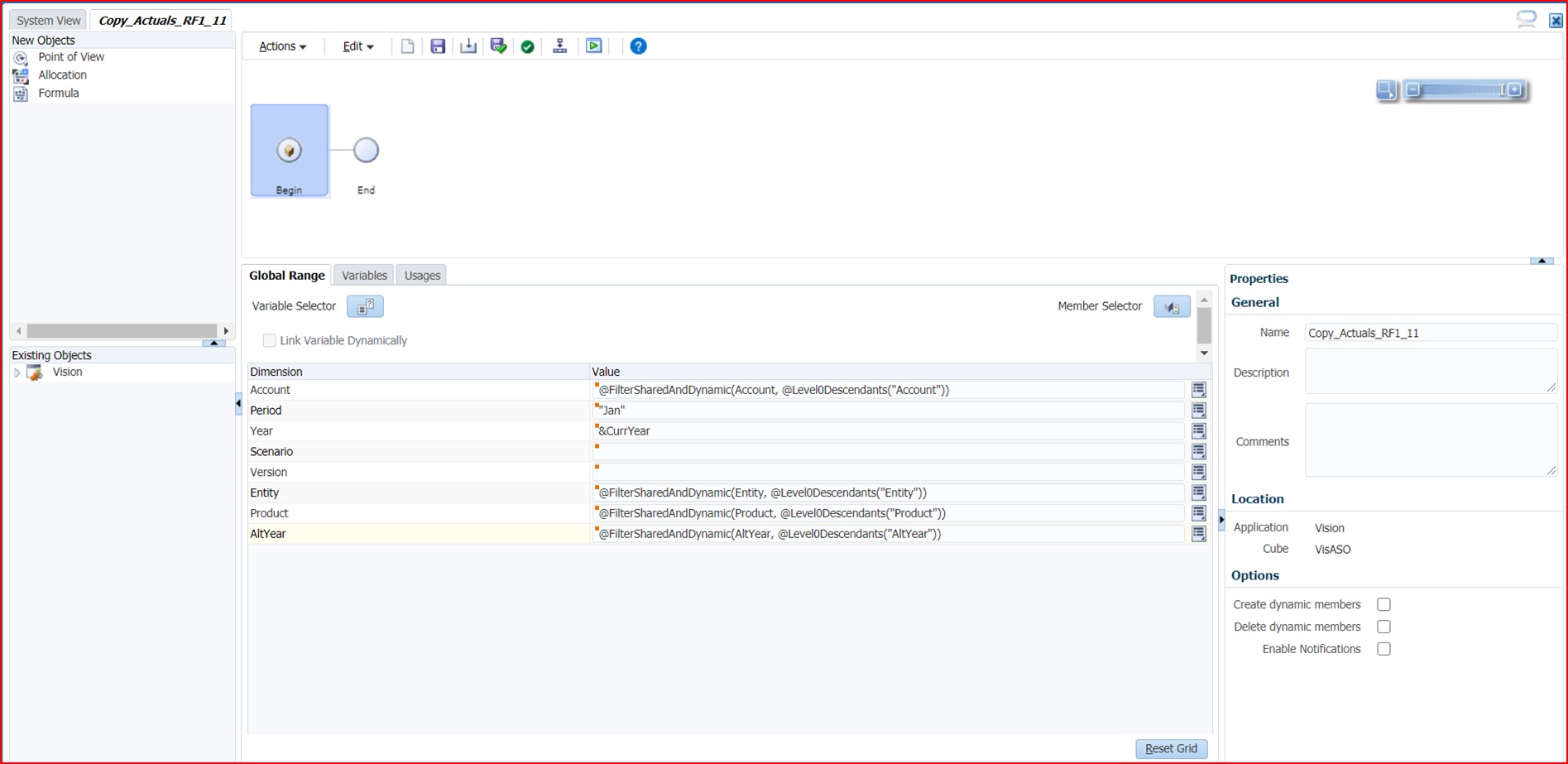The height and width of the screenshot is (764, 1568).
Task: Click the Save floppy disk icon
Action: point(438,46)
